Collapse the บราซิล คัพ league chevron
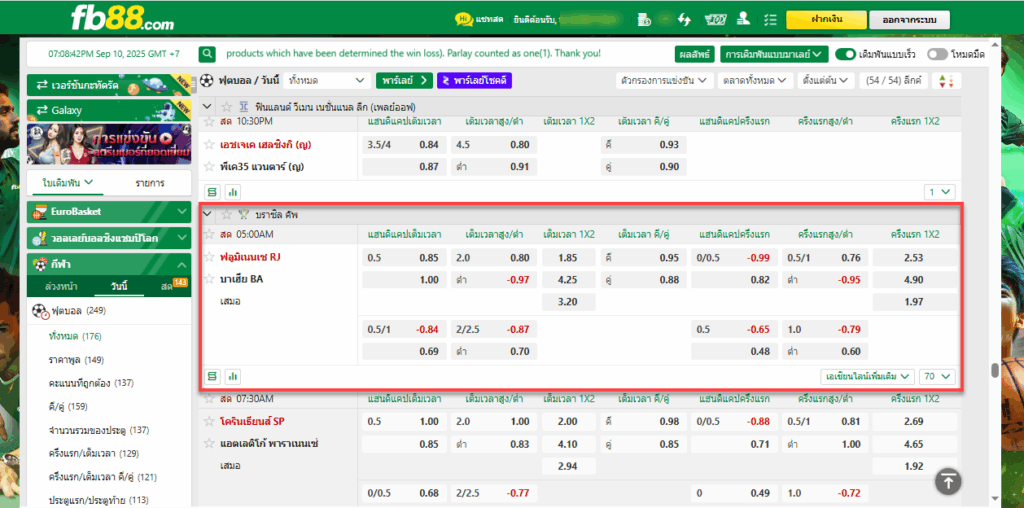This screenshot has height=508, width=1024. coord(208,214)
